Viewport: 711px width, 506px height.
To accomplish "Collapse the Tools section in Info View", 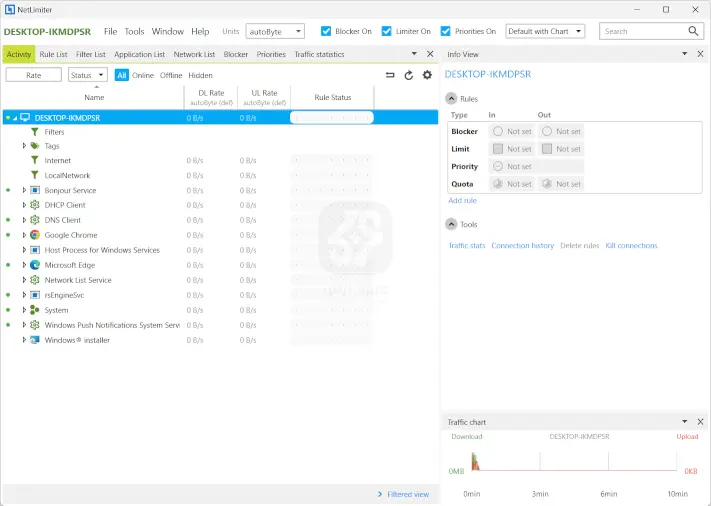I will click(x=451, y=224).
